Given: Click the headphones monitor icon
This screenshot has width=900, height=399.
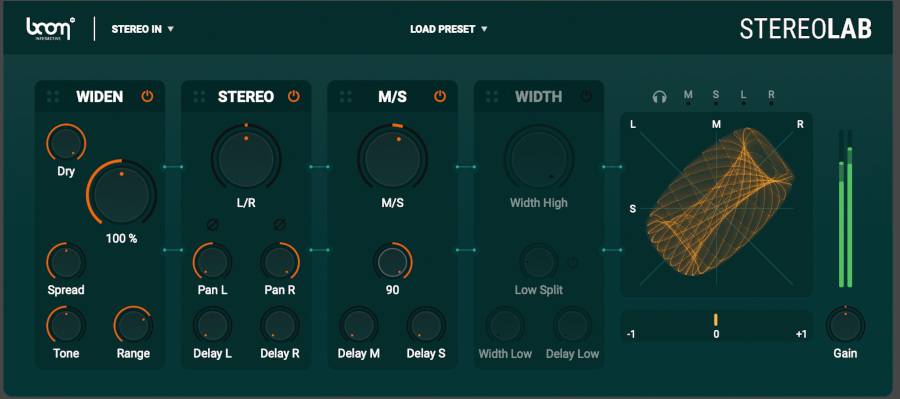Looking at the screenshot, I should pos(660,96).
